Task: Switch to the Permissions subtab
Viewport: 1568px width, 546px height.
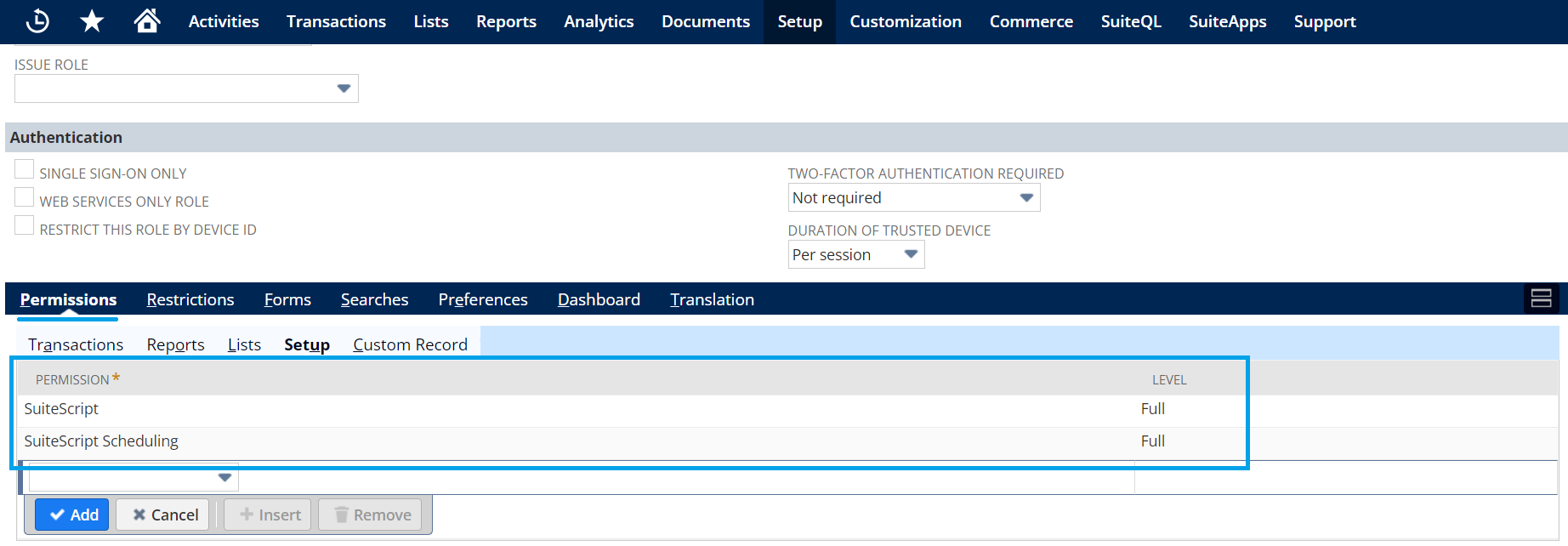Action: (x=68, y=299)
